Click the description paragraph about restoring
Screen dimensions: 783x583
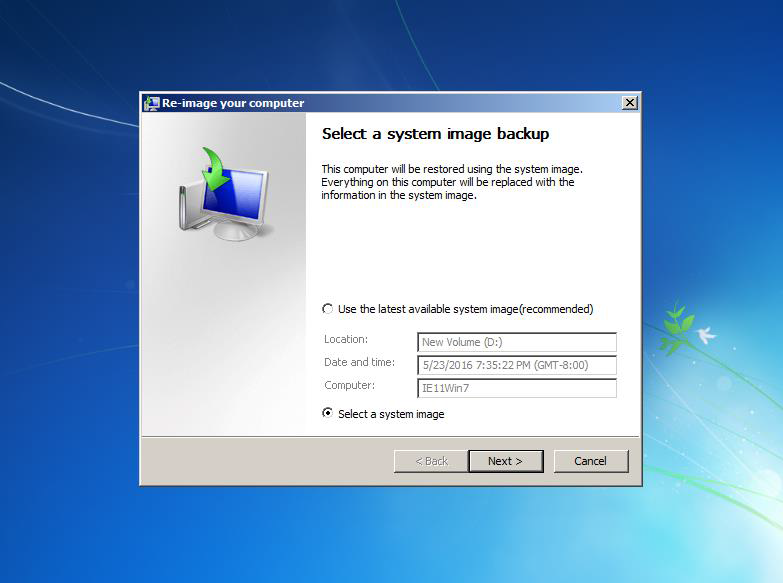(450, 182)
